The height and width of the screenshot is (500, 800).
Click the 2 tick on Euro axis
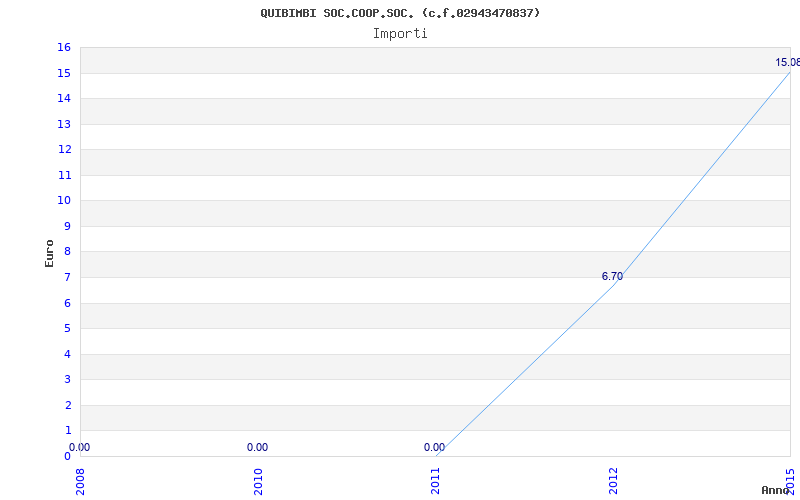pos(67,405)
